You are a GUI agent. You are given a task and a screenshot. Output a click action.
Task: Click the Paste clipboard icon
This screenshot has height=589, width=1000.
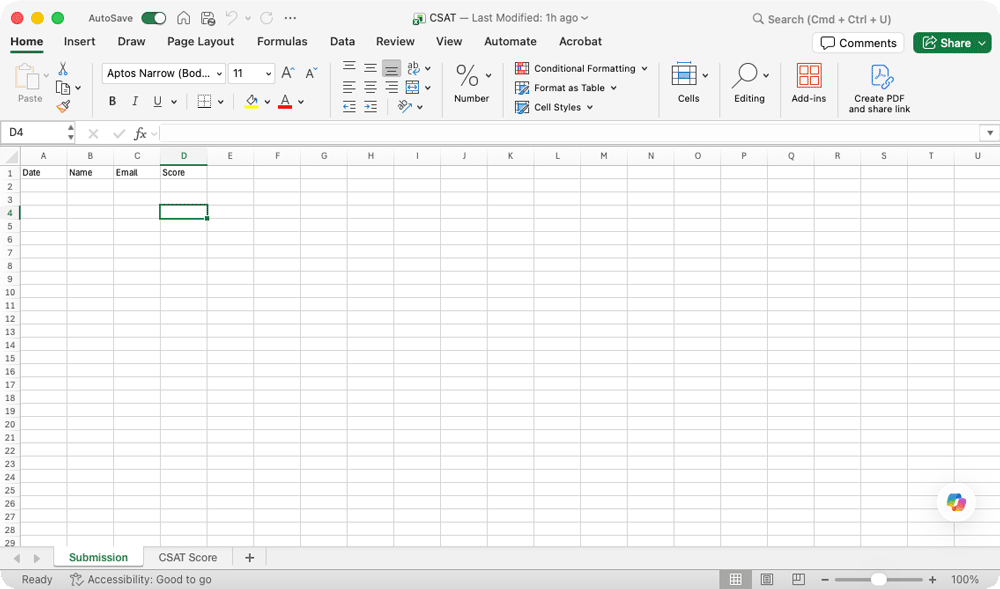point(27,76)
